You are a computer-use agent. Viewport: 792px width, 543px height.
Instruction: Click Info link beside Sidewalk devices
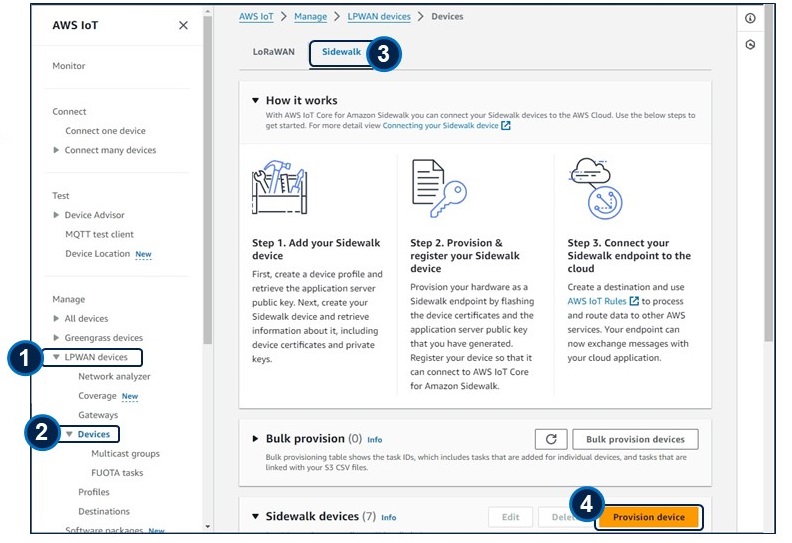388,517
